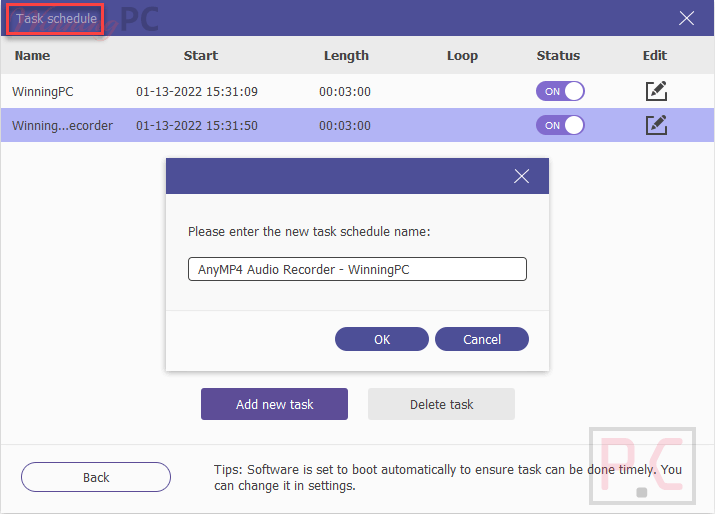Image resolution: width=715 pixels, height=514 pixels.
Task: Click the Length column header
Action: tap(346, 56)
